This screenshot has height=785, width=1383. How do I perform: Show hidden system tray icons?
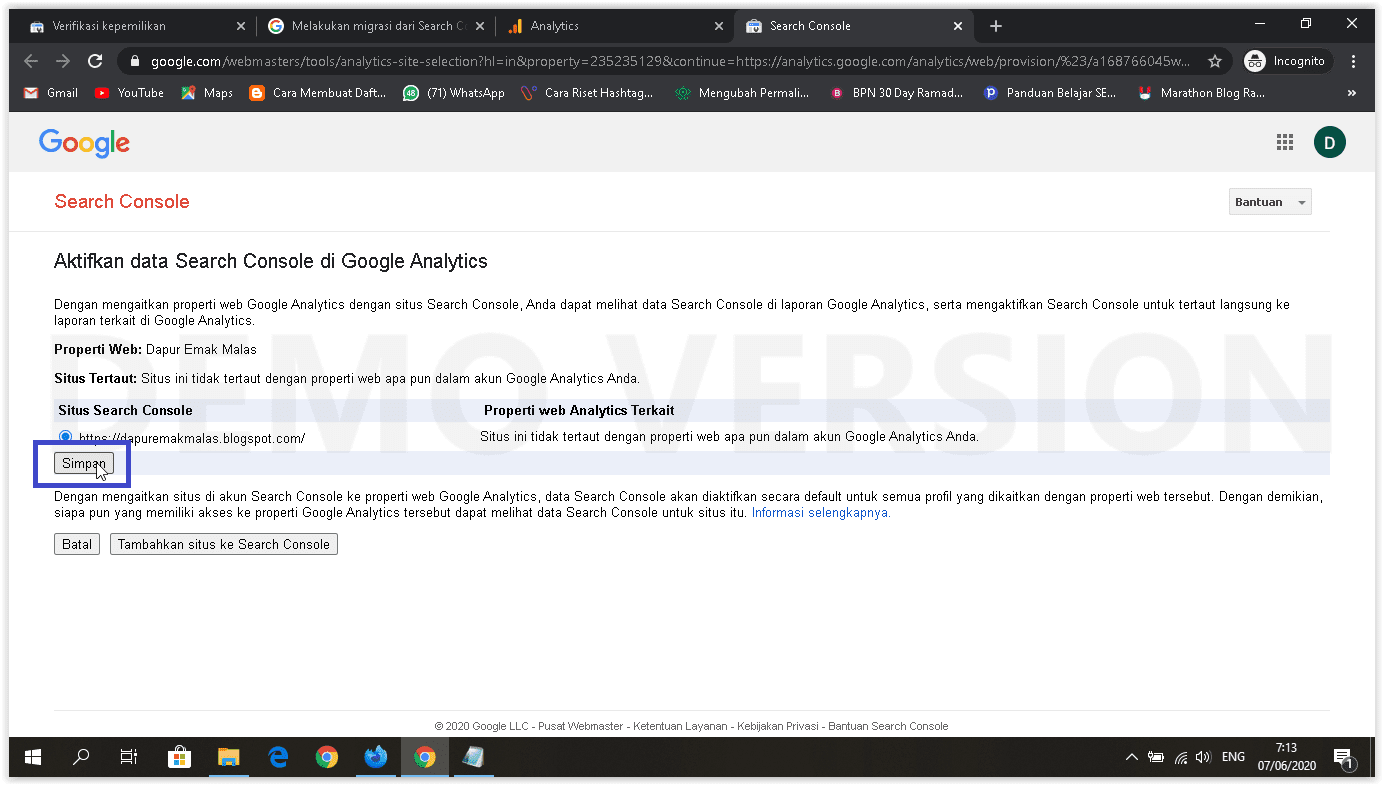point(1131,757)
